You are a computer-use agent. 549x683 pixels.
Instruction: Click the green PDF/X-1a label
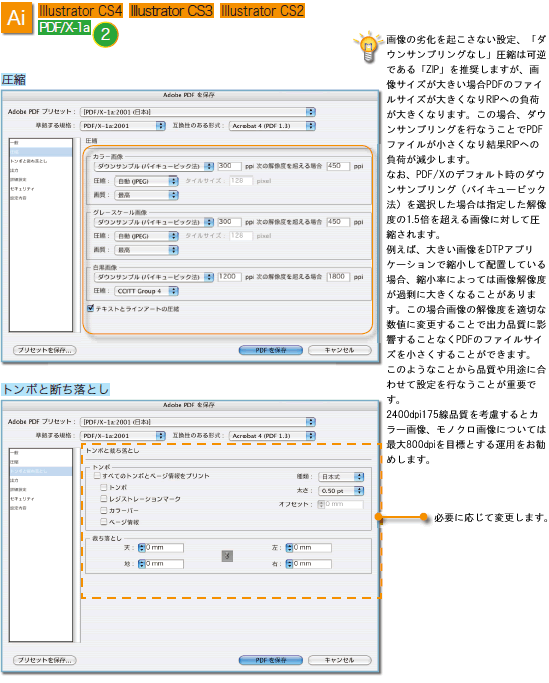[x=64, y=27]
